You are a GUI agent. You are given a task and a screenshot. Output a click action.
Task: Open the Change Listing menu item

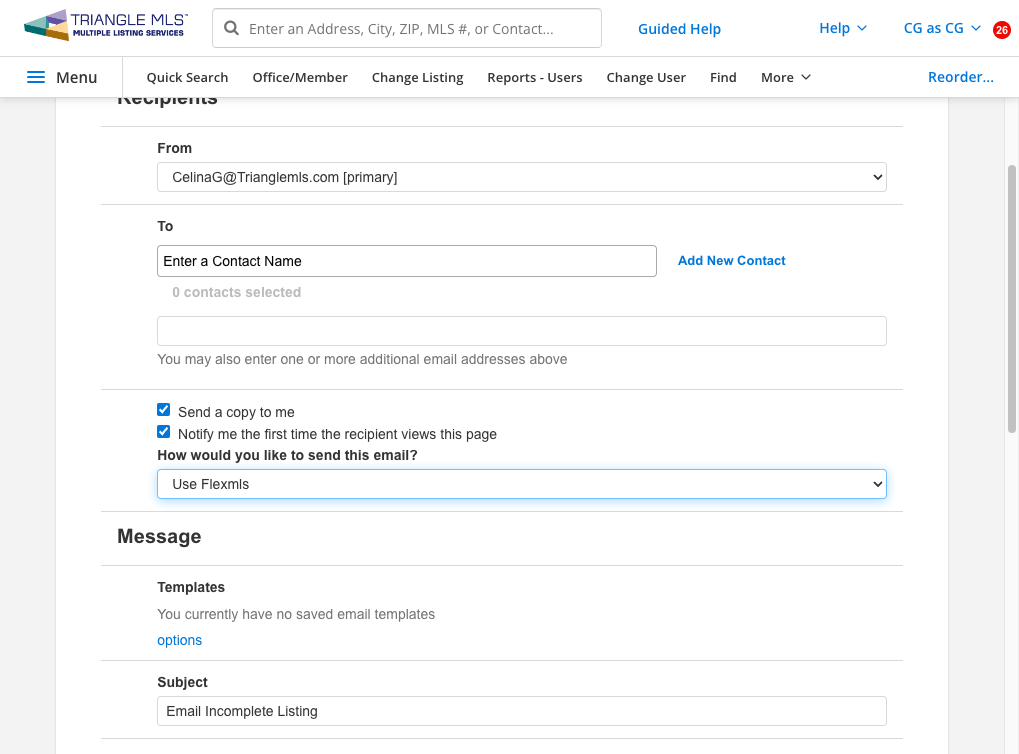pos(417,77)
